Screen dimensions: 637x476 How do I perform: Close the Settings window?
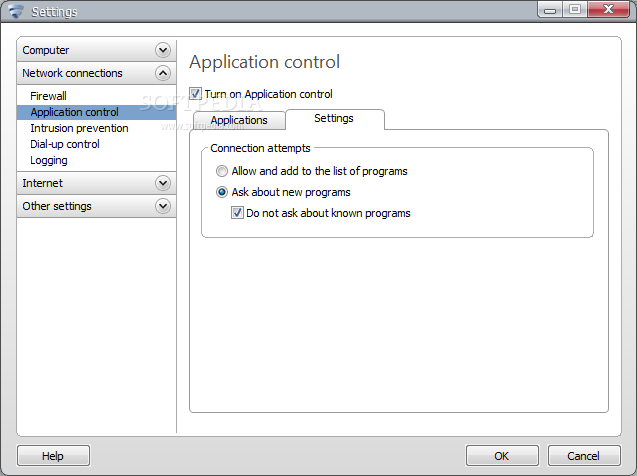pyautogui.click(x=608, y=9)
